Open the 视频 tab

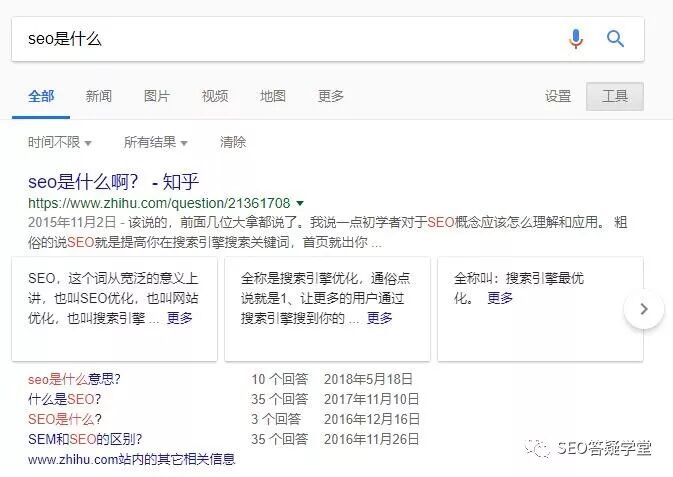click(215, 96)
